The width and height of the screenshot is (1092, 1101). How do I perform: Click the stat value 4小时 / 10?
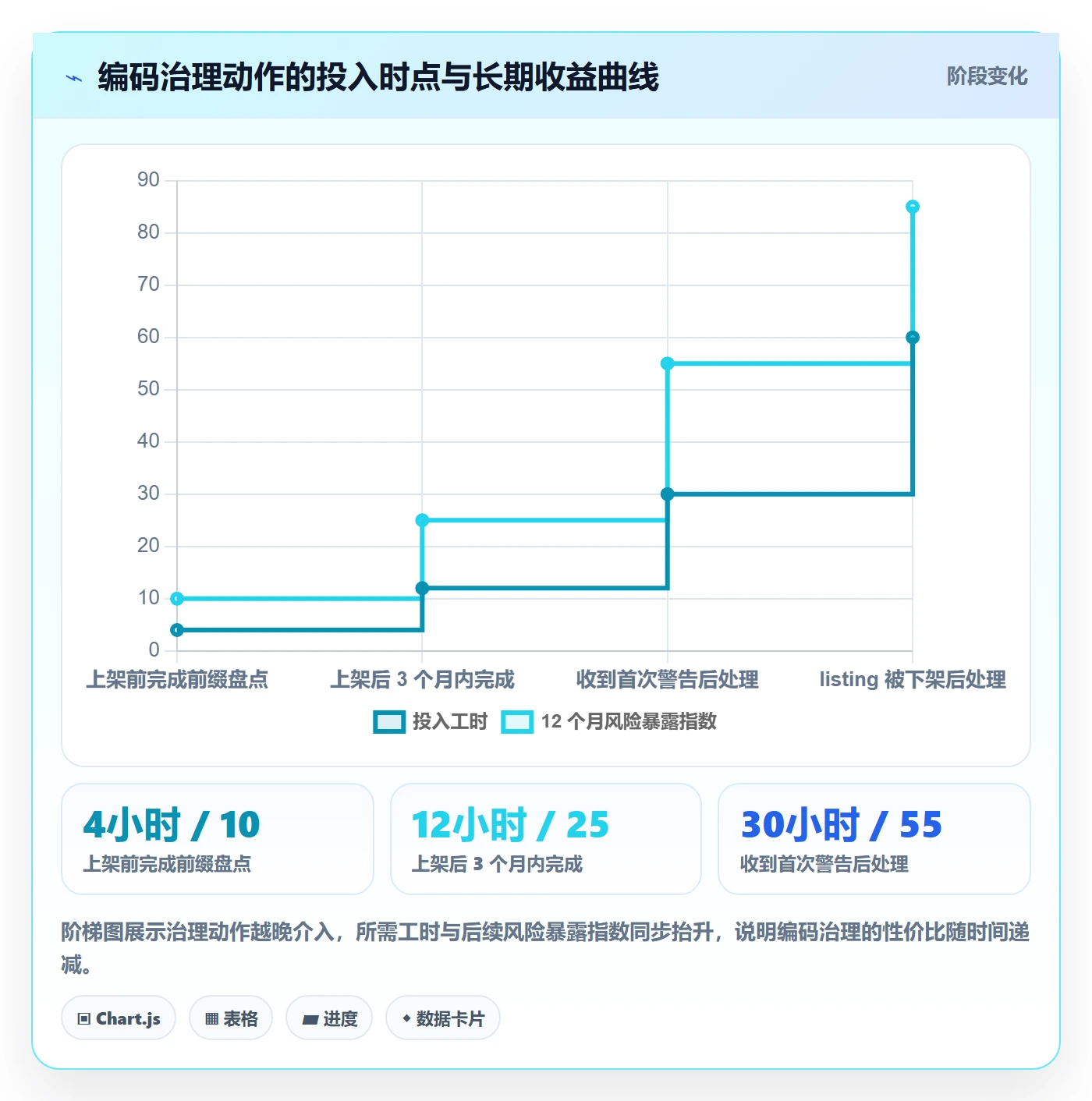pyautogui.click(x=172, y=824)
